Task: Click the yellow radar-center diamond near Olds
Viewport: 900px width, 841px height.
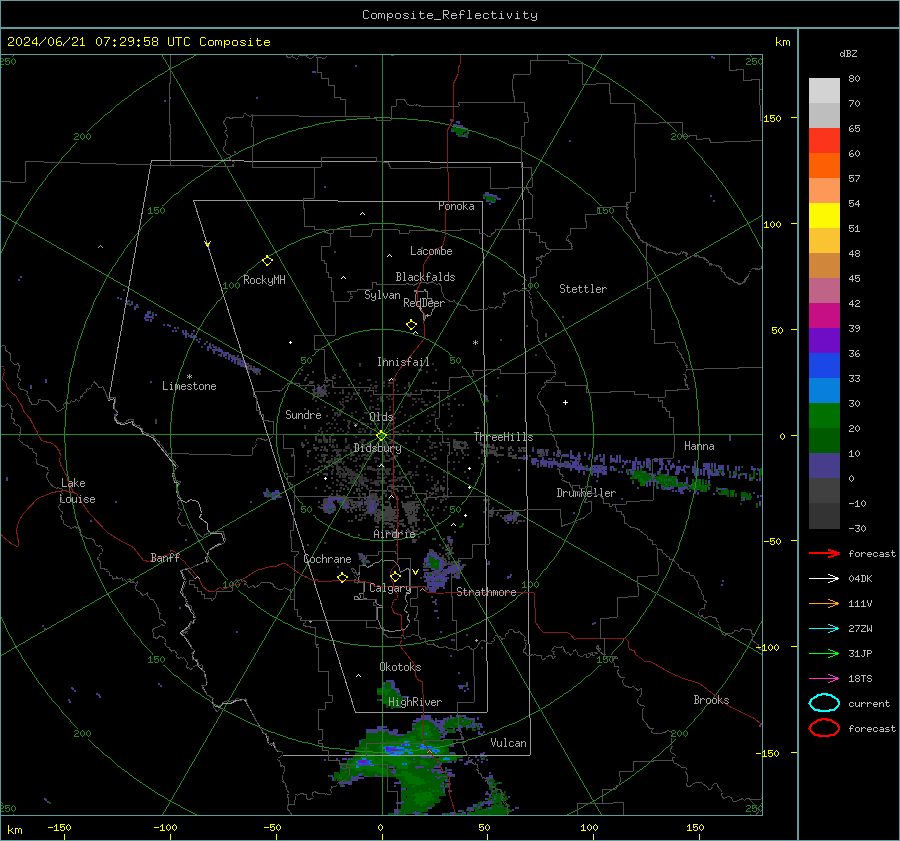Action: 381,436
